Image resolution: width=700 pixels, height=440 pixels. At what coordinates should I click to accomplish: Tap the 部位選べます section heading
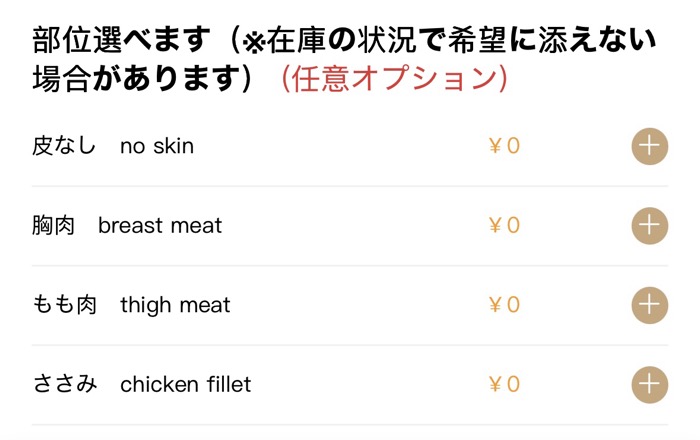tap(122, 40)
